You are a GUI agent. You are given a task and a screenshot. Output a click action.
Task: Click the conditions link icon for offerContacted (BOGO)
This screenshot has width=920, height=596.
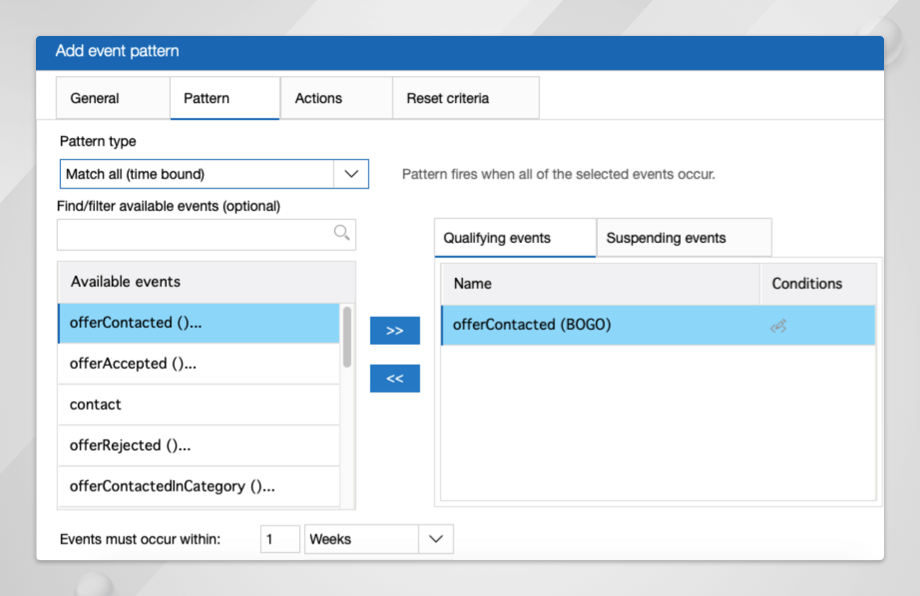(778, 326)
